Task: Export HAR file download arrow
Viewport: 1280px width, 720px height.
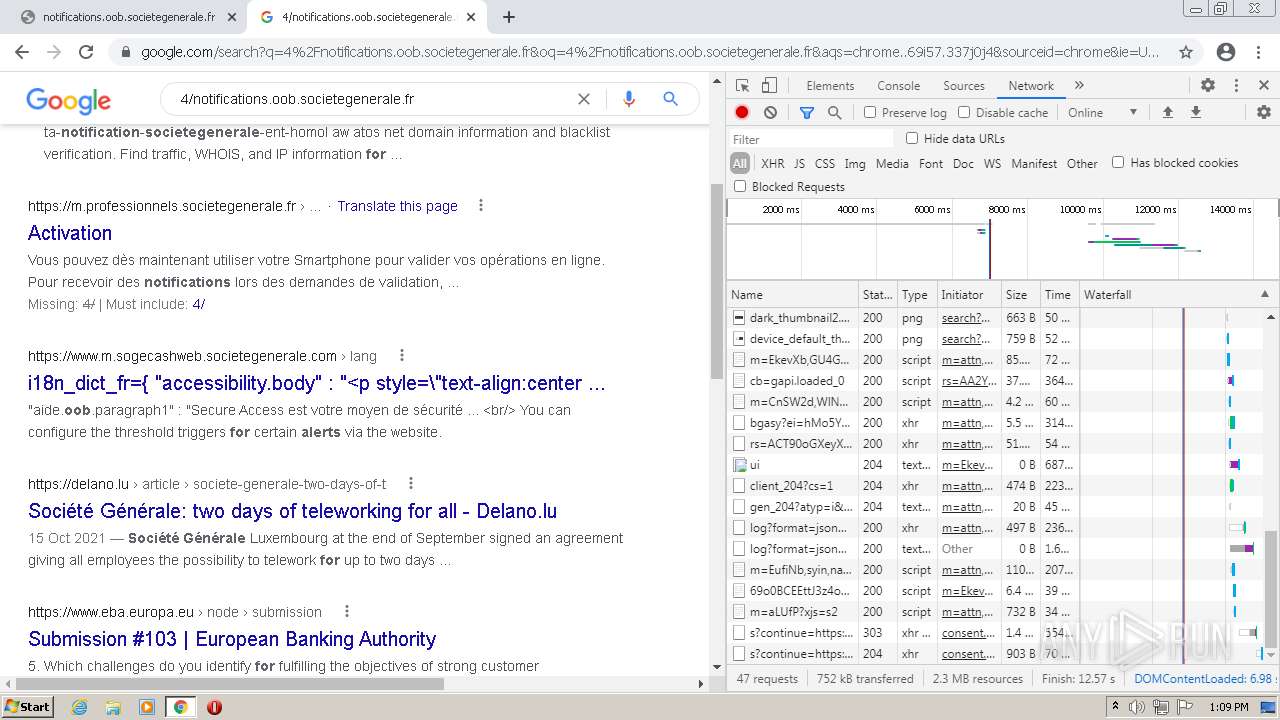Action: pos(1195,113)
